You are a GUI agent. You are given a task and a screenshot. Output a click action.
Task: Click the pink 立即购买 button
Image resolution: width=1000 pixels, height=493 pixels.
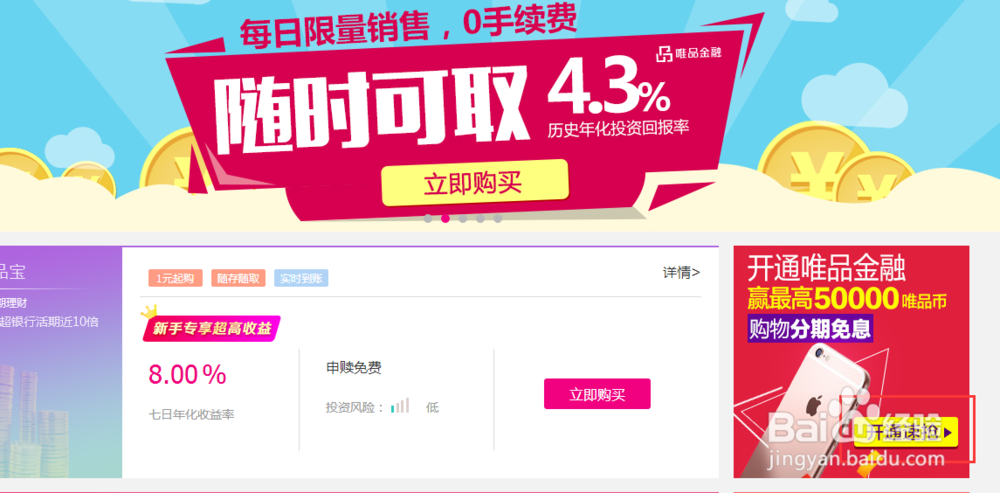pos(597,394)
